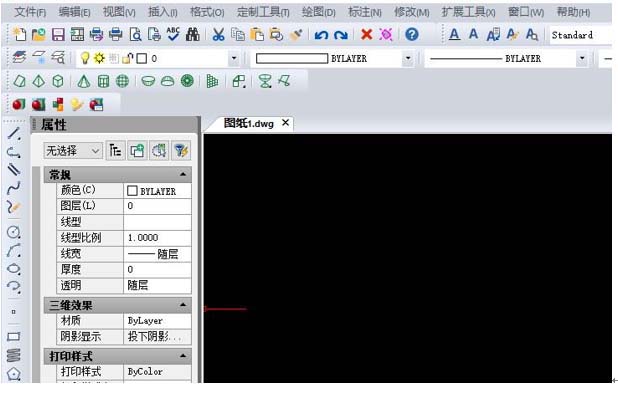This screenshot has width=618, height=394.
Task: Switch to the 图纸1.dwg tab
Action: [248, 123]
